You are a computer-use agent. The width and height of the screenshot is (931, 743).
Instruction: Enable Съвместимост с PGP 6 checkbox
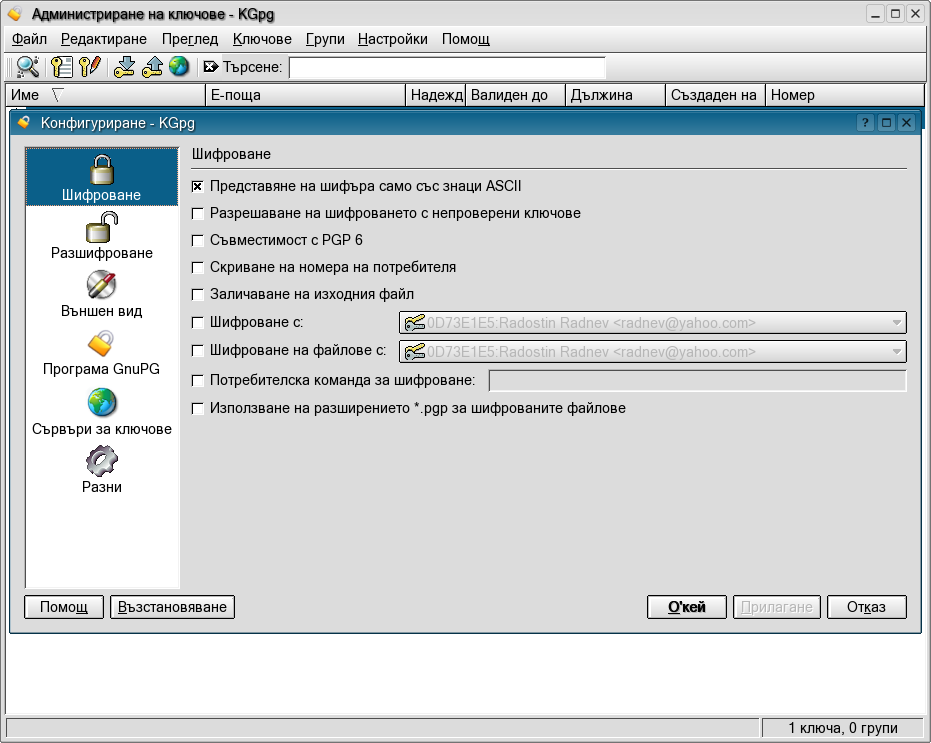(198, 241)
